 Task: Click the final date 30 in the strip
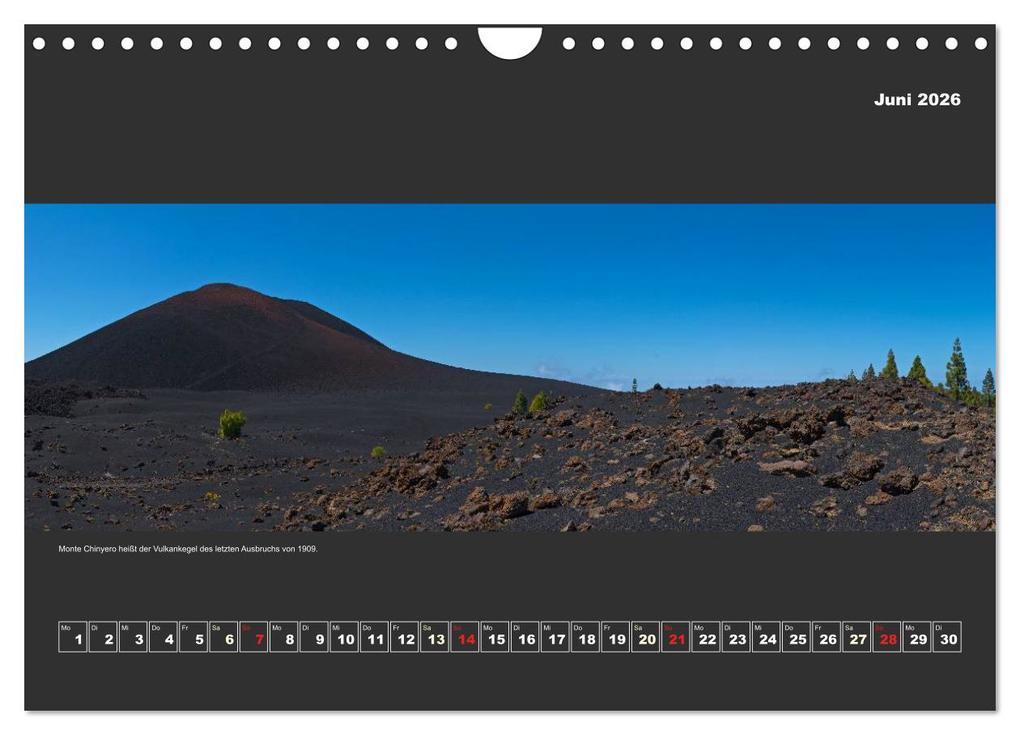click(x=946, y=636)
